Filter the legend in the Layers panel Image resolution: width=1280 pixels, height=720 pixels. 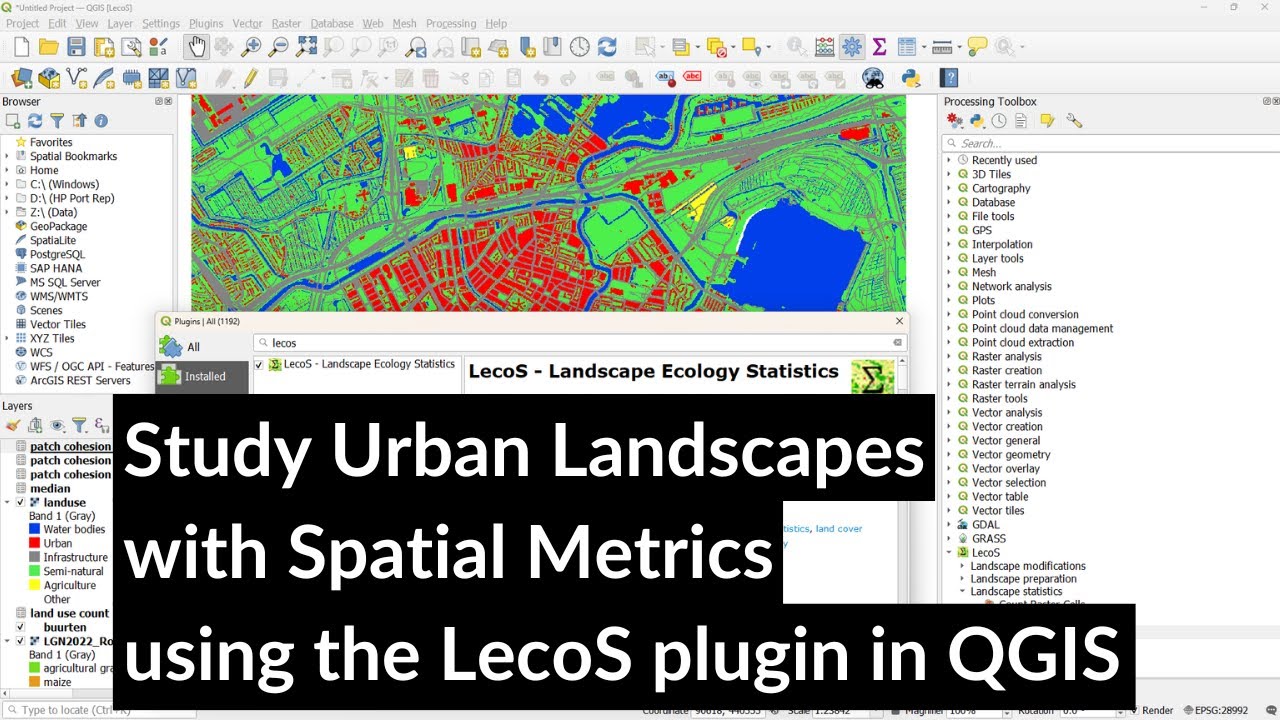tap(79, 425)
